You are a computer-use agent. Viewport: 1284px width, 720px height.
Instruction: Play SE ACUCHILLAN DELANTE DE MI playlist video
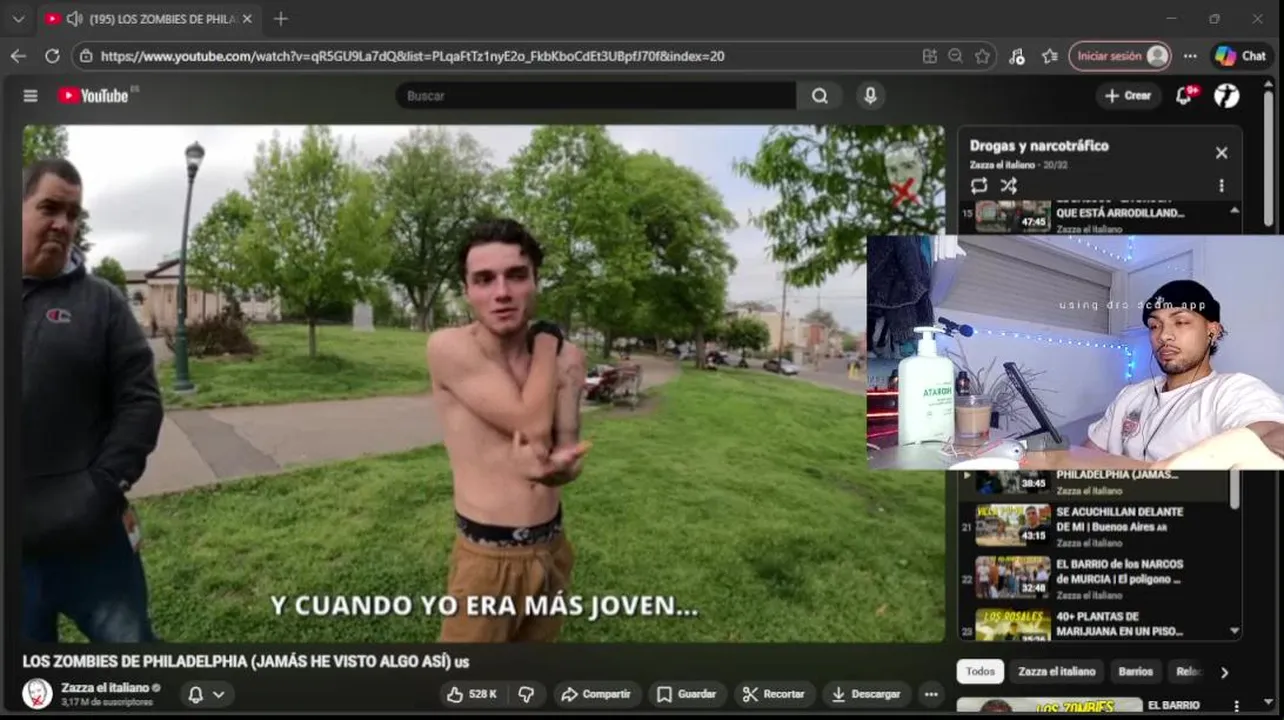(1096, 526)
